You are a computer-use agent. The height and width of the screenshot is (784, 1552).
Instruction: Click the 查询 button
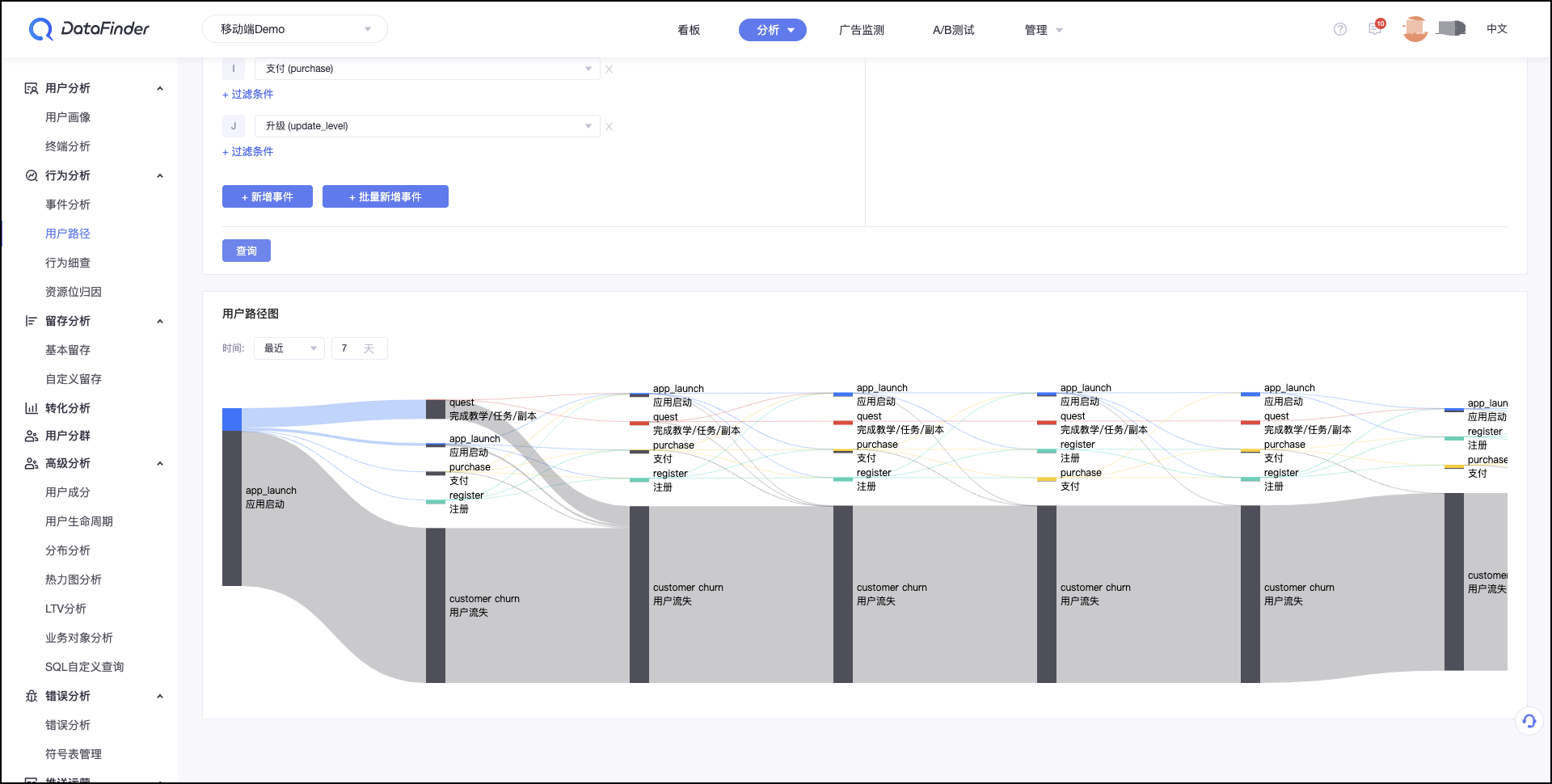click(x=247, y=251)
